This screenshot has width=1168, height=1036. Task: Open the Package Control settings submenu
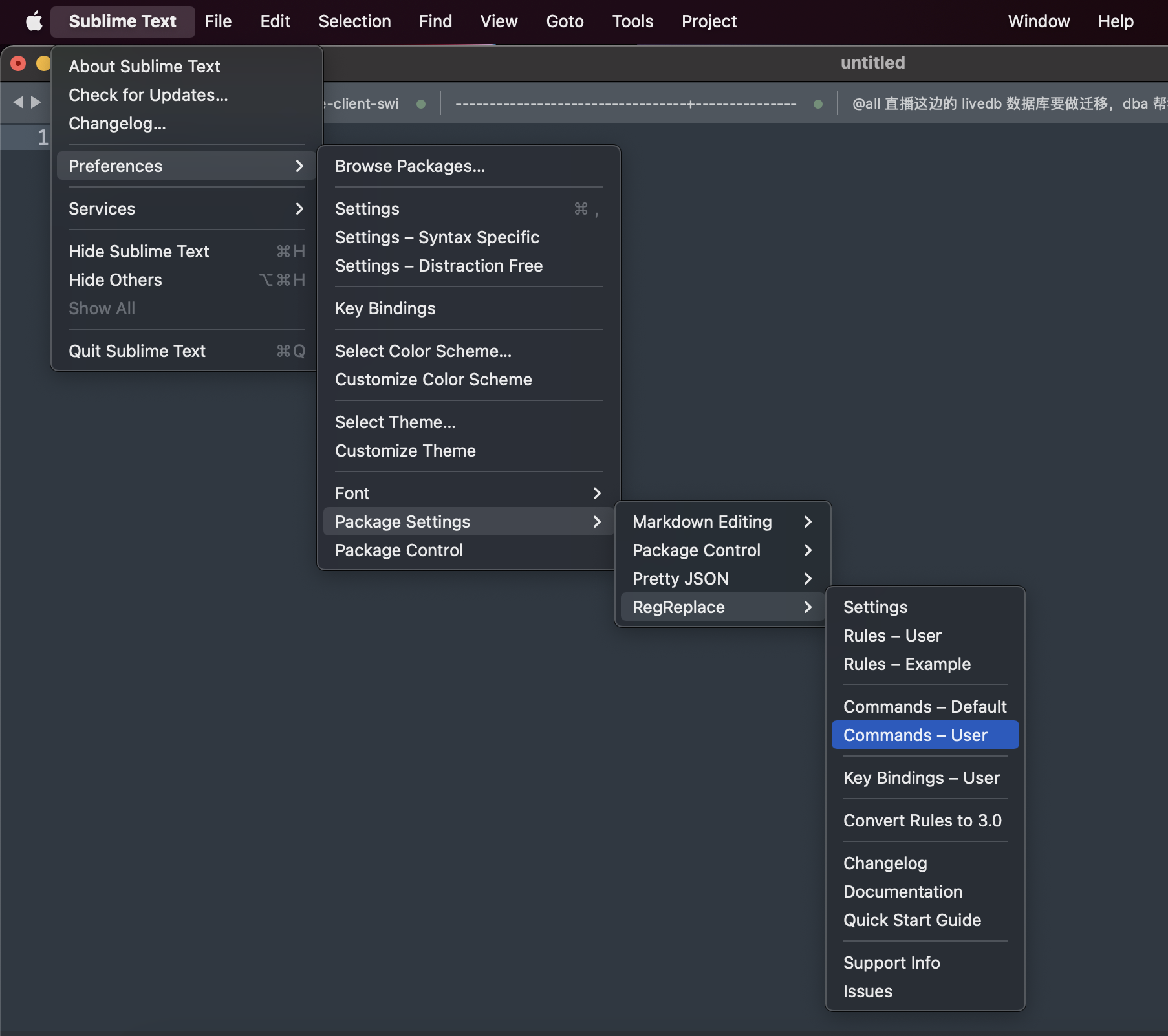point(722,550)
